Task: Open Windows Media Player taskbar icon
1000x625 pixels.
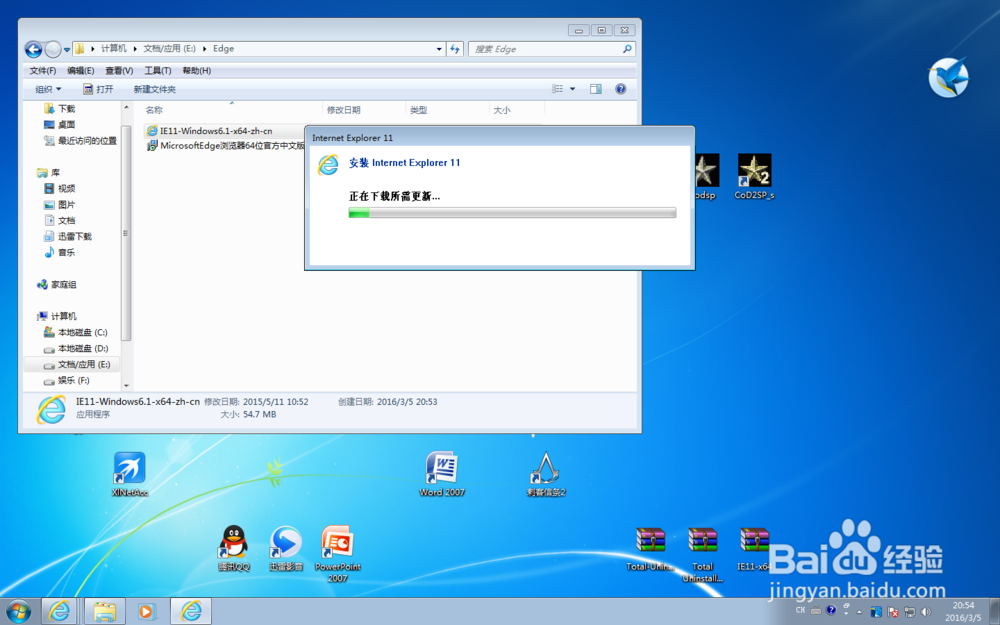Action: [x=146, y=612]
